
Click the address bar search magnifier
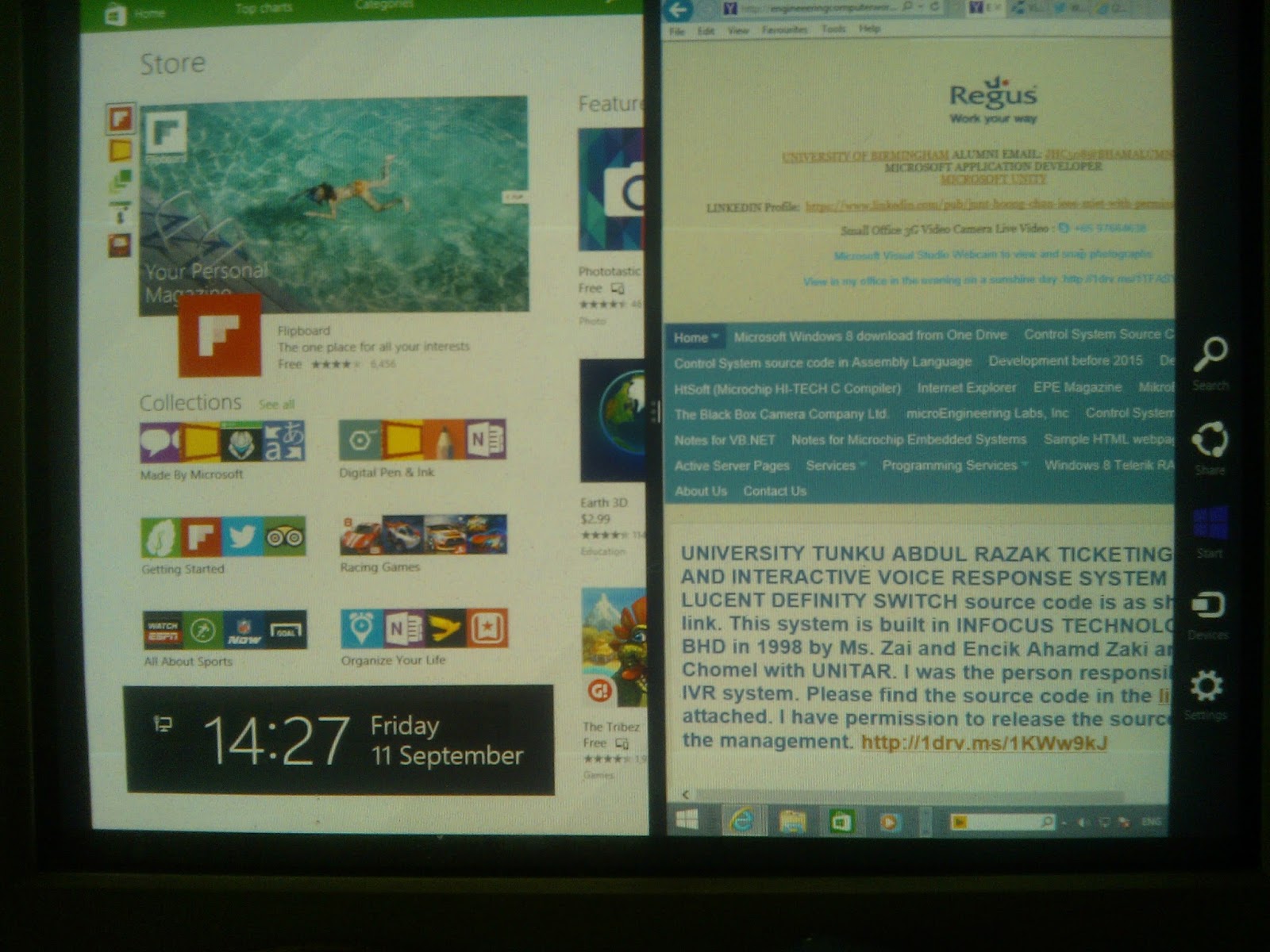coord(907,8)
